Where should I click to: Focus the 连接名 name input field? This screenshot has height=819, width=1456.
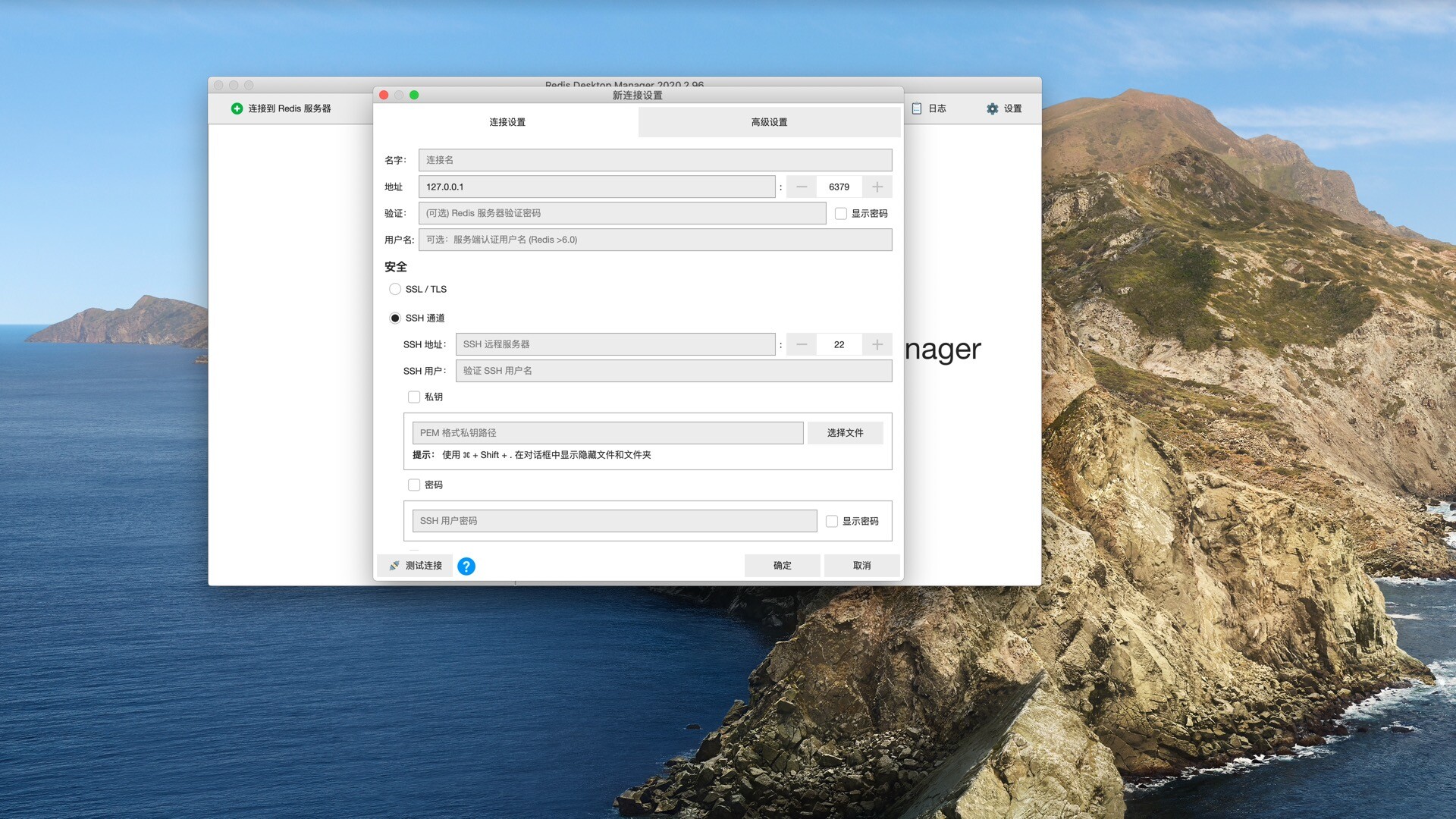pos(654,160)
